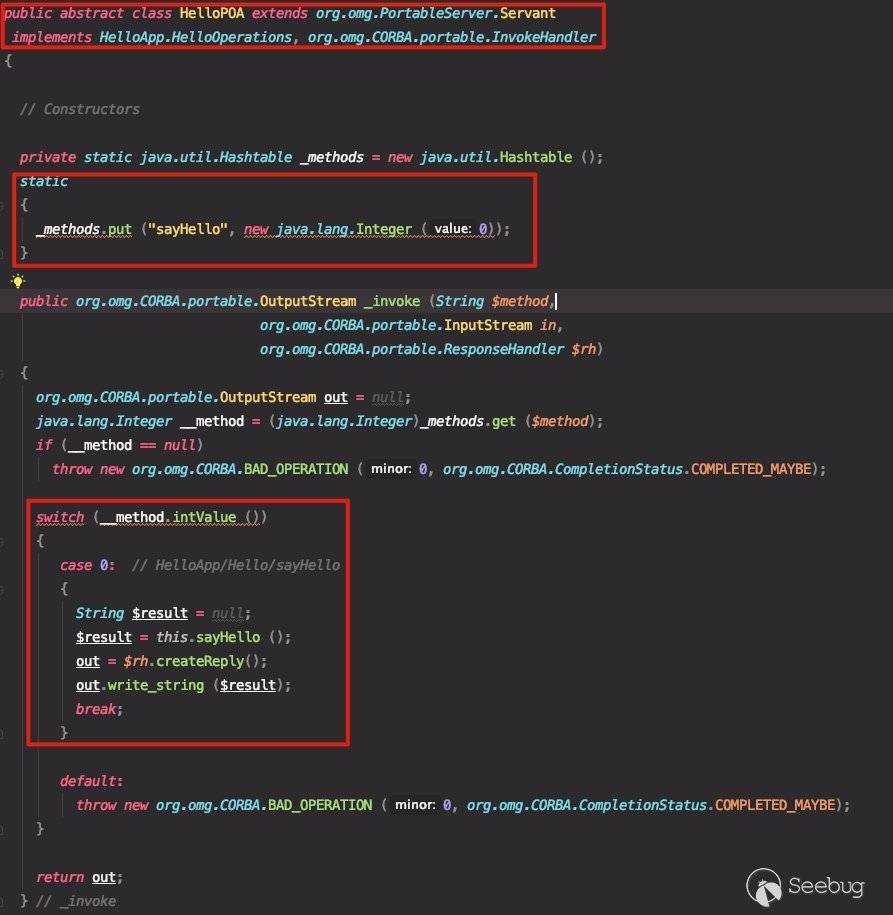893x915 pixels.
Task: Click the _invoke method name in its signature
Action: coord(392,301)
